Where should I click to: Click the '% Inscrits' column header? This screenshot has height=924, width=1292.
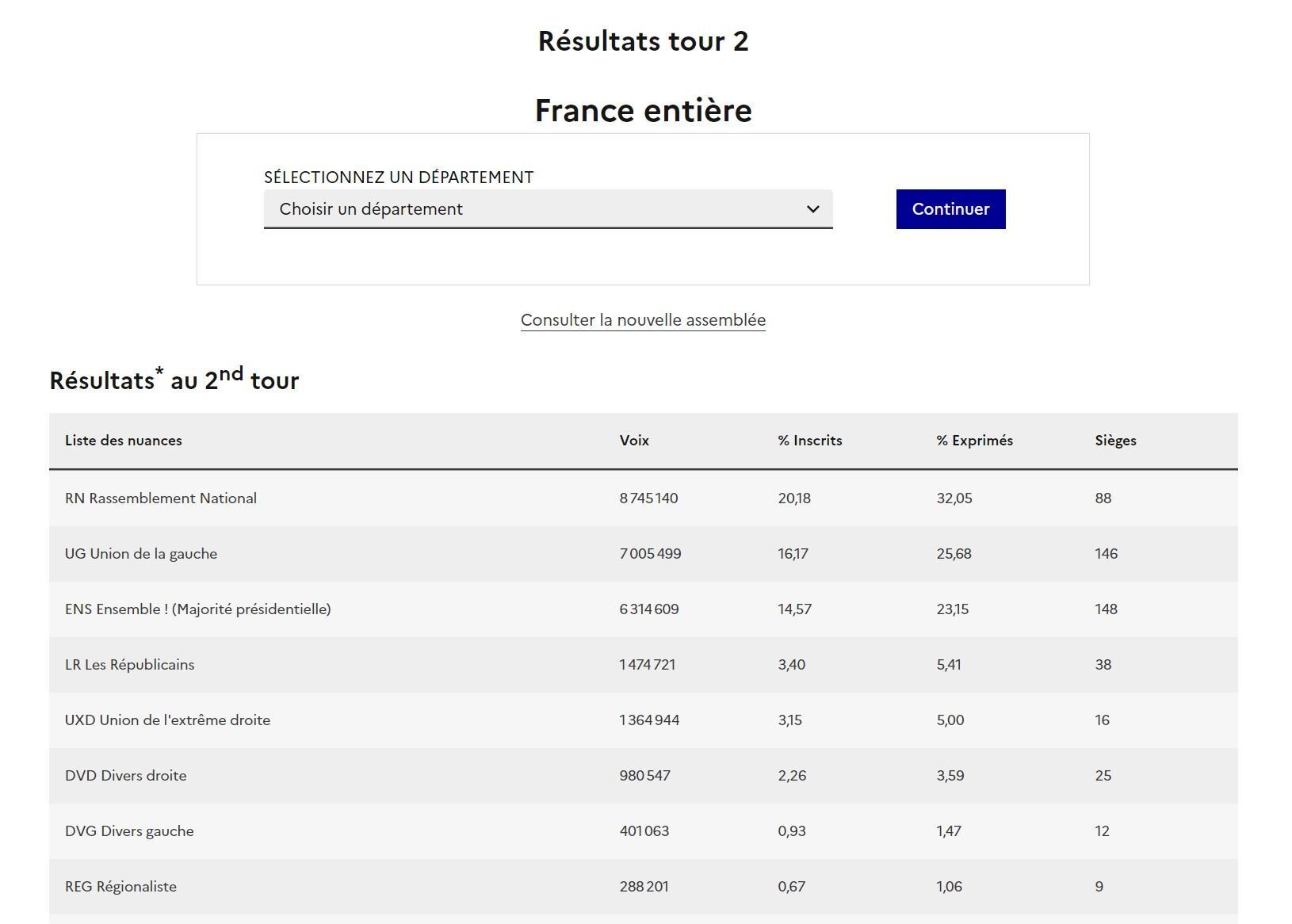tap(809, 441)
